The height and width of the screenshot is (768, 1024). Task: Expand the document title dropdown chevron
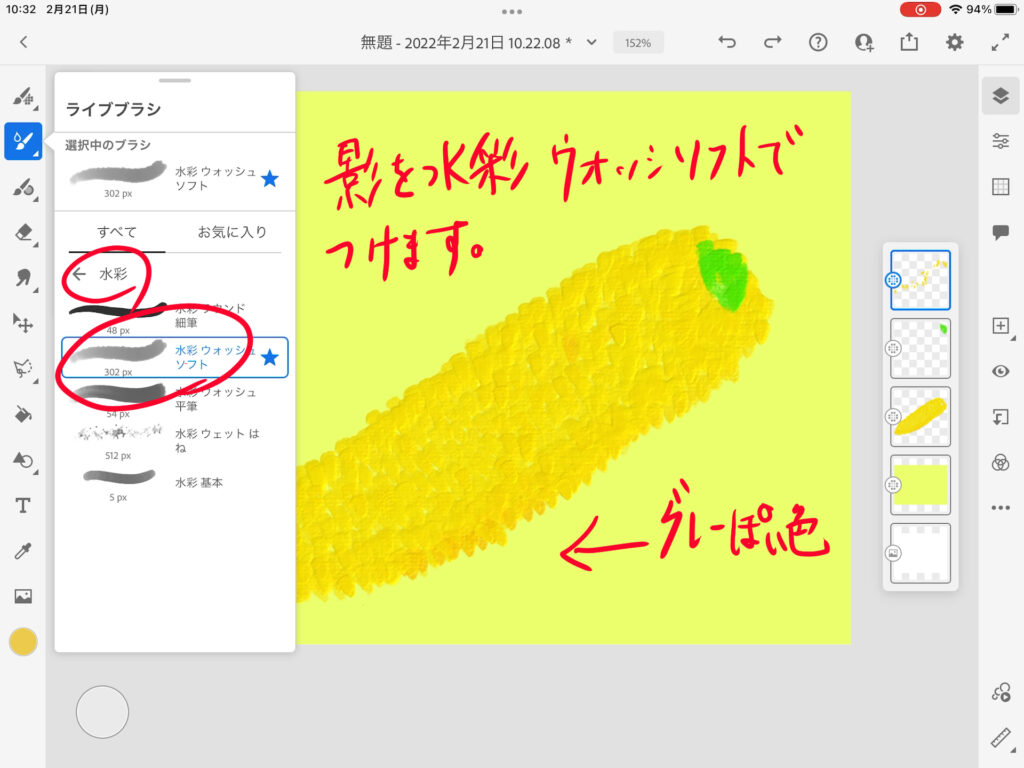coord(592,42)
